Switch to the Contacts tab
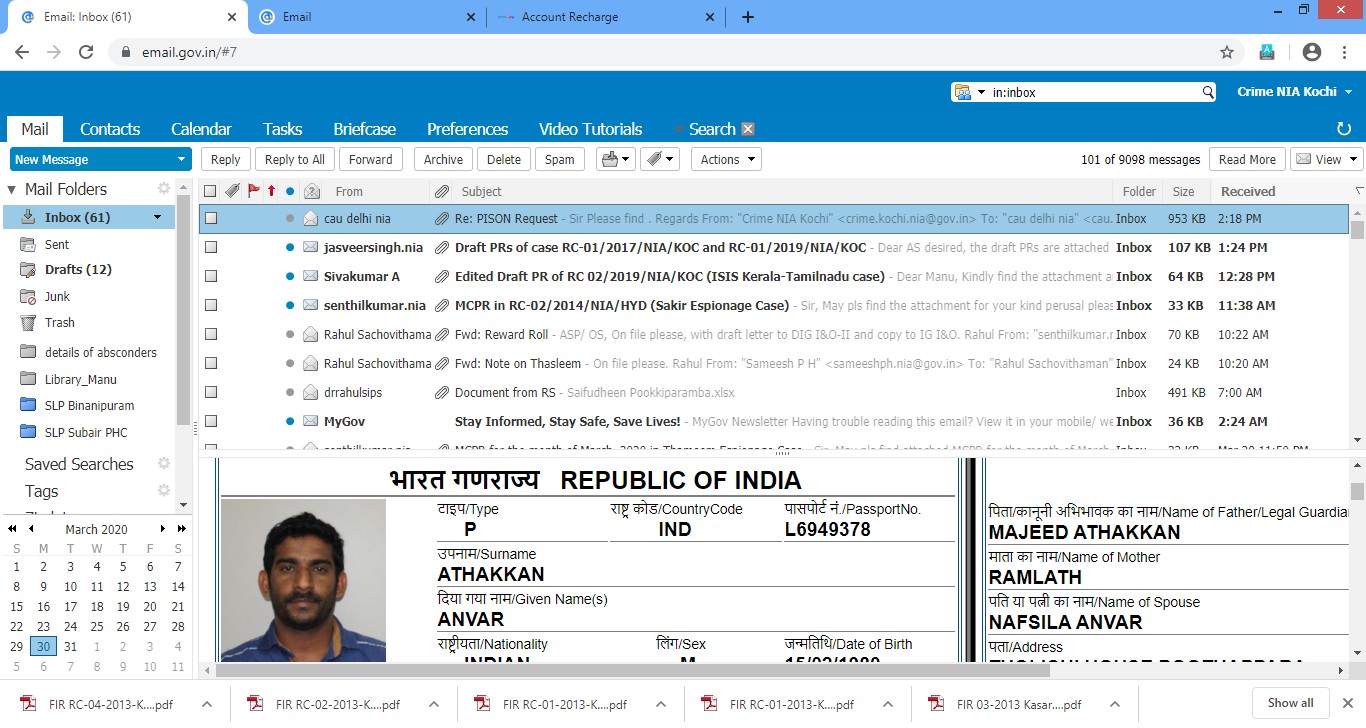 (x=110, y=129)
